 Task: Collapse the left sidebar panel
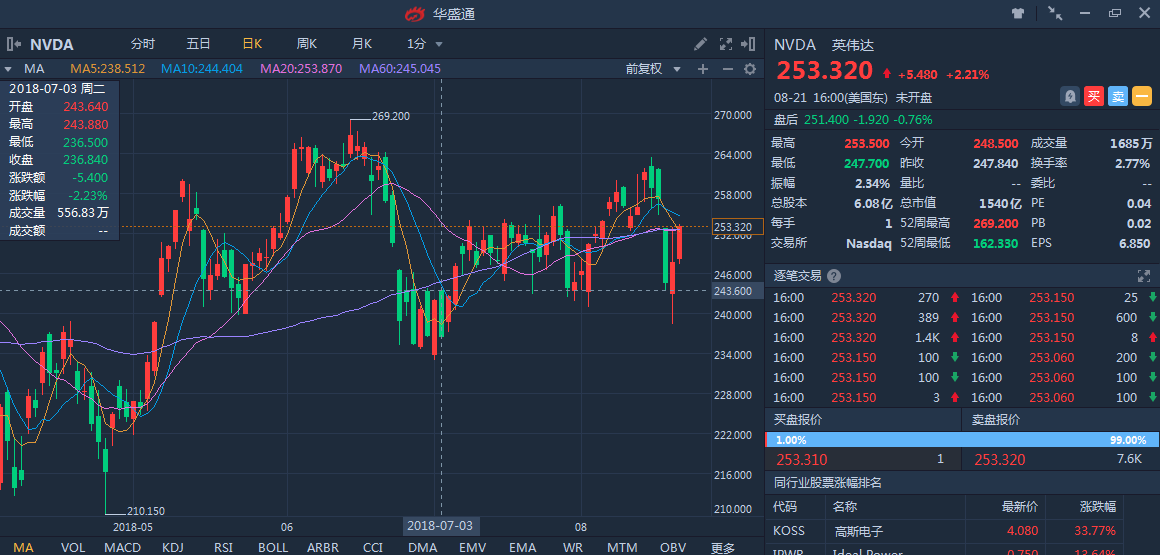point(13,44)
